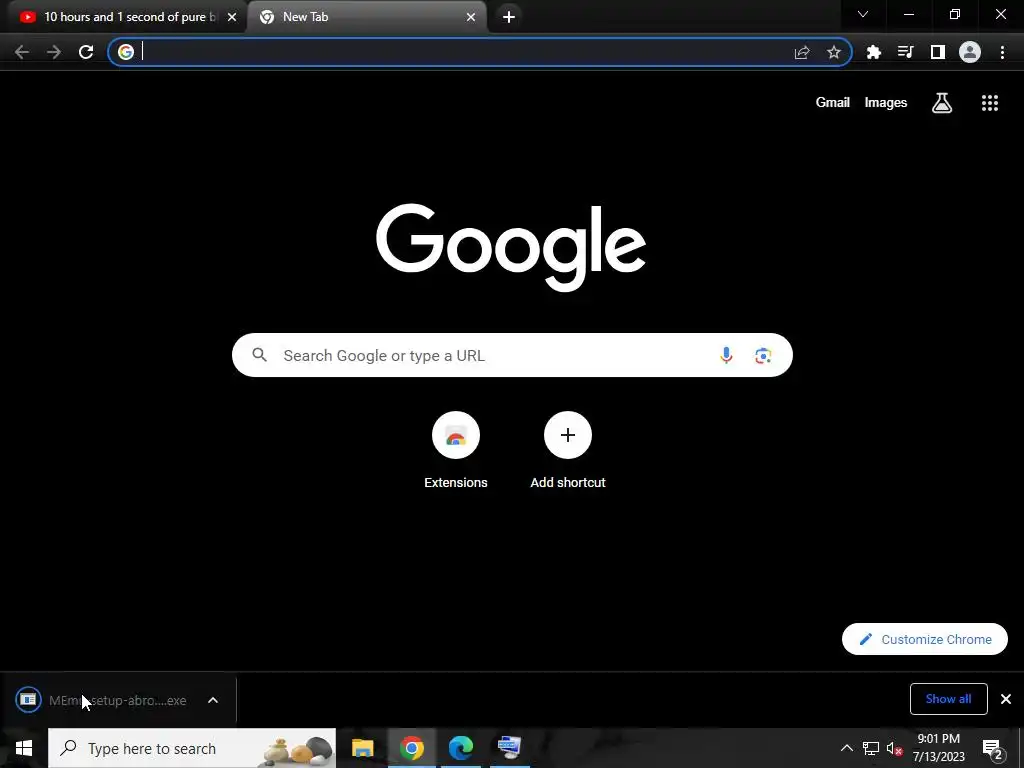Click the Google logo

tap(511, 247)
